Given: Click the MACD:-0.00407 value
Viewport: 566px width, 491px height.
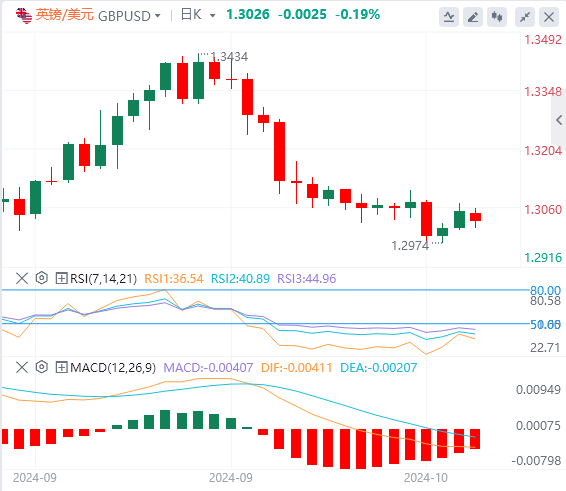Looking at the screenshot, I should [208, 368].
